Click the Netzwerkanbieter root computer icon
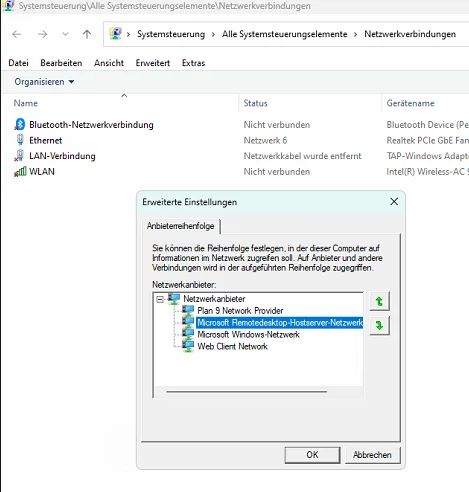 174,299
